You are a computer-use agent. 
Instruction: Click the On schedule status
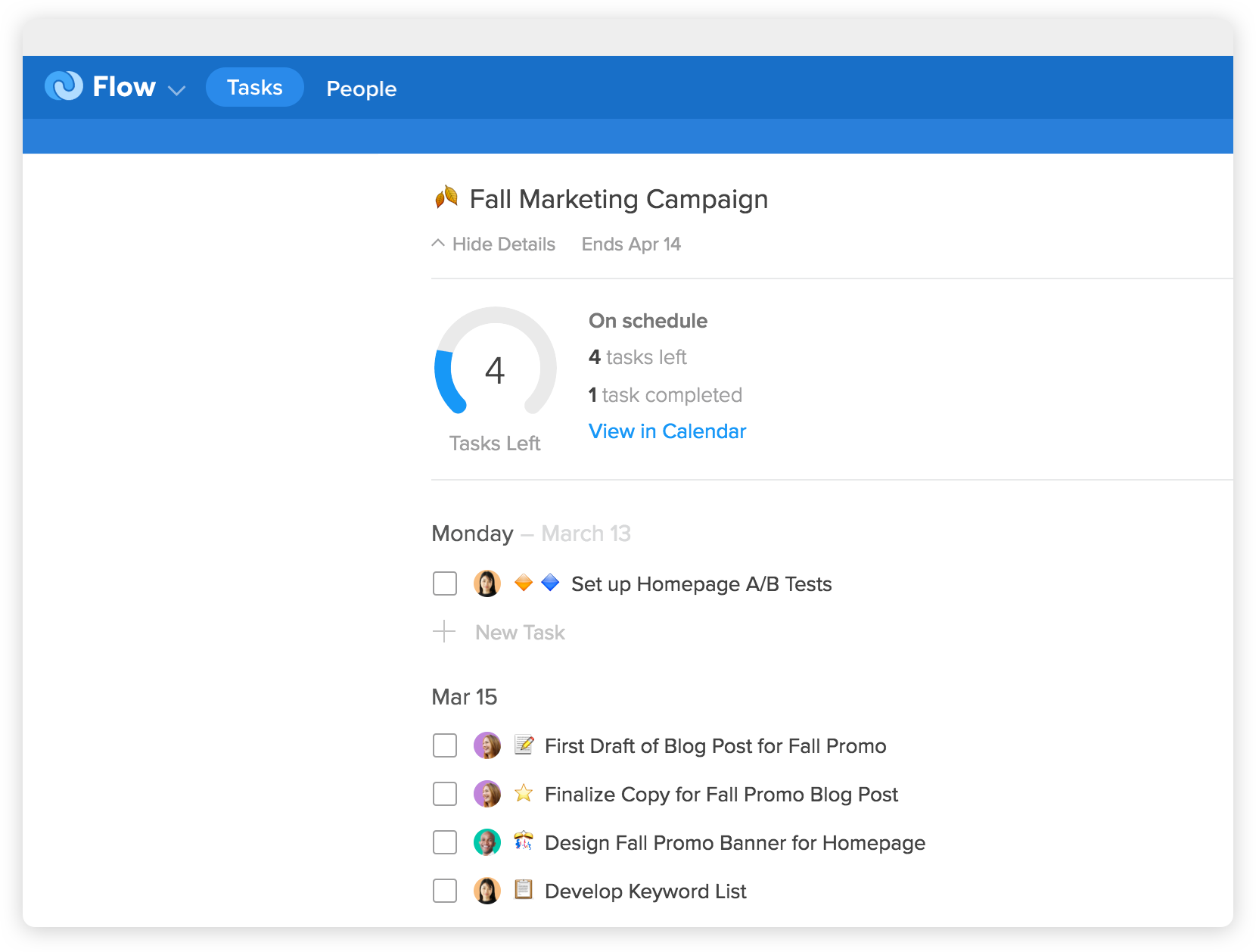(x=648, y=320)
